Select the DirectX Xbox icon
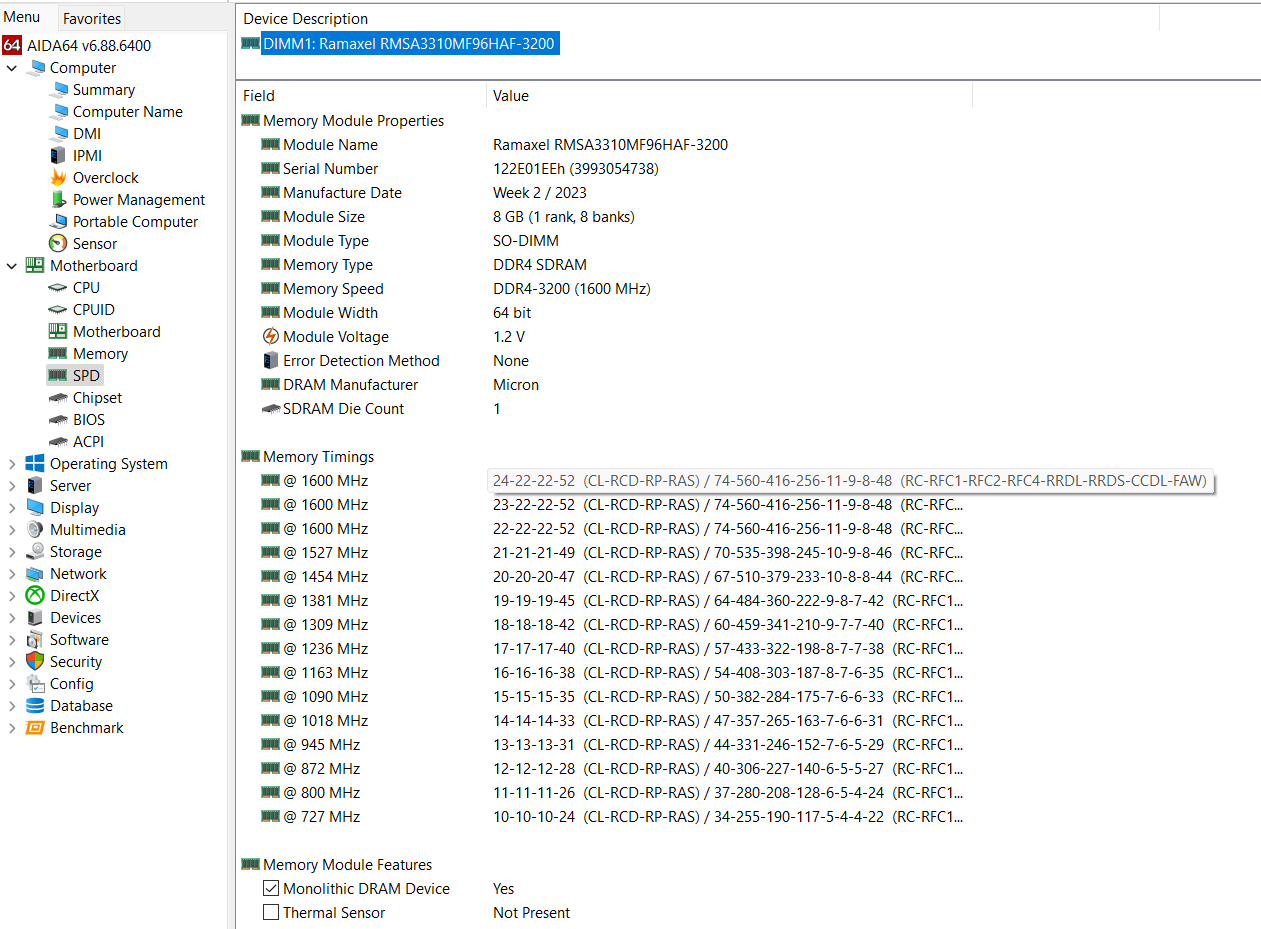Viewport: 1261px width, 929px height. 35,595
